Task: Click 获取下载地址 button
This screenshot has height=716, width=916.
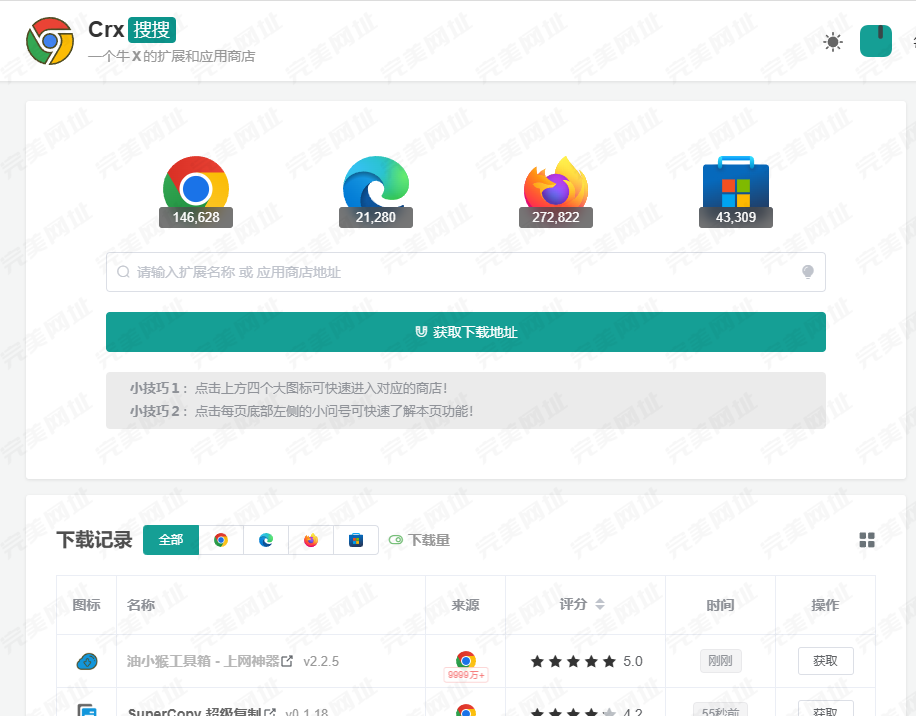Action: (466, 332)
